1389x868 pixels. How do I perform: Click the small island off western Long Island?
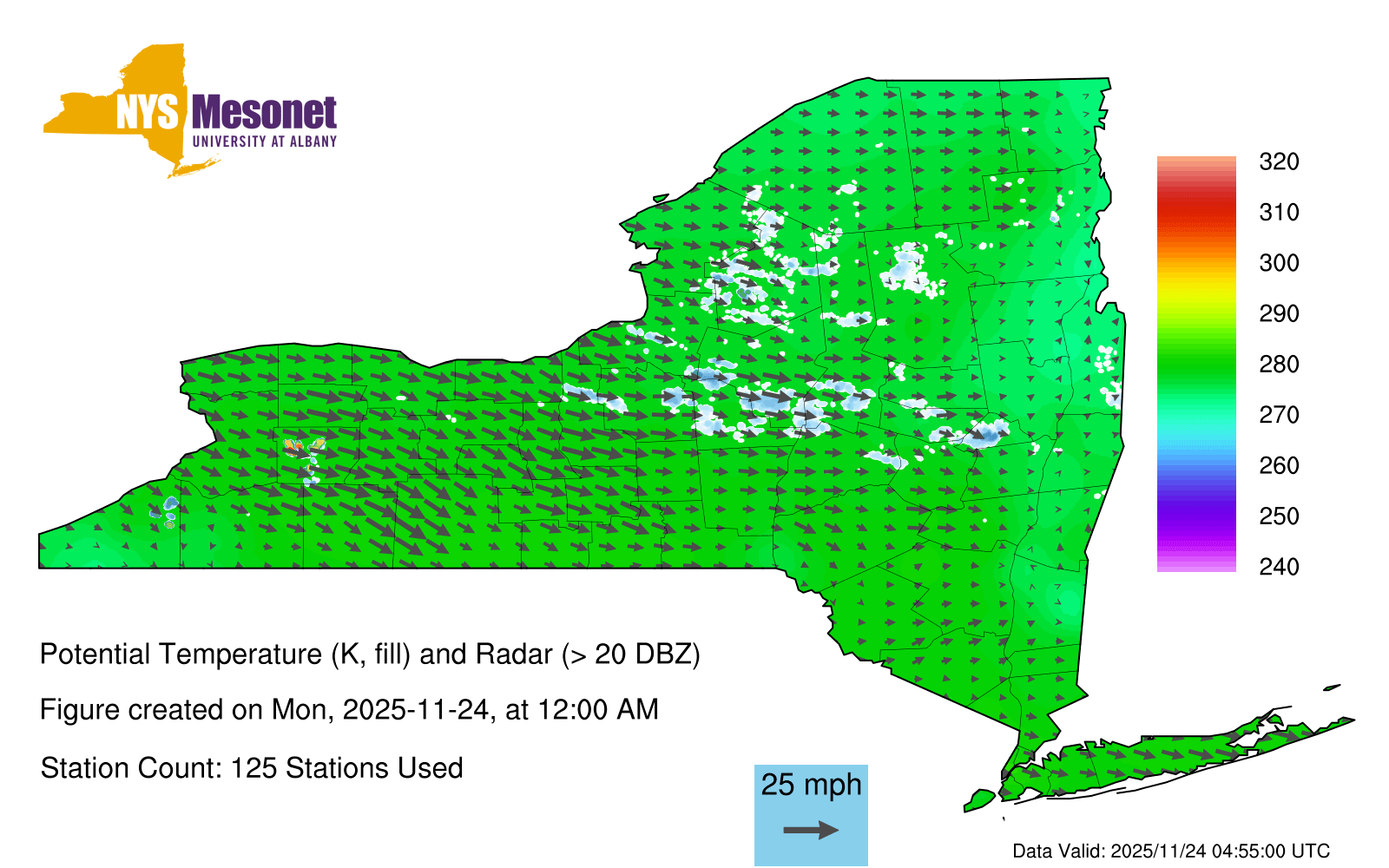click(979, 799)
